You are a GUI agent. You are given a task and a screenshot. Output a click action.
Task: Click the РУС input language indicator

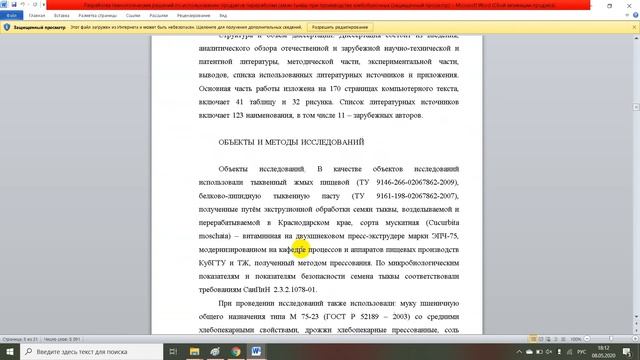(582, 351)
